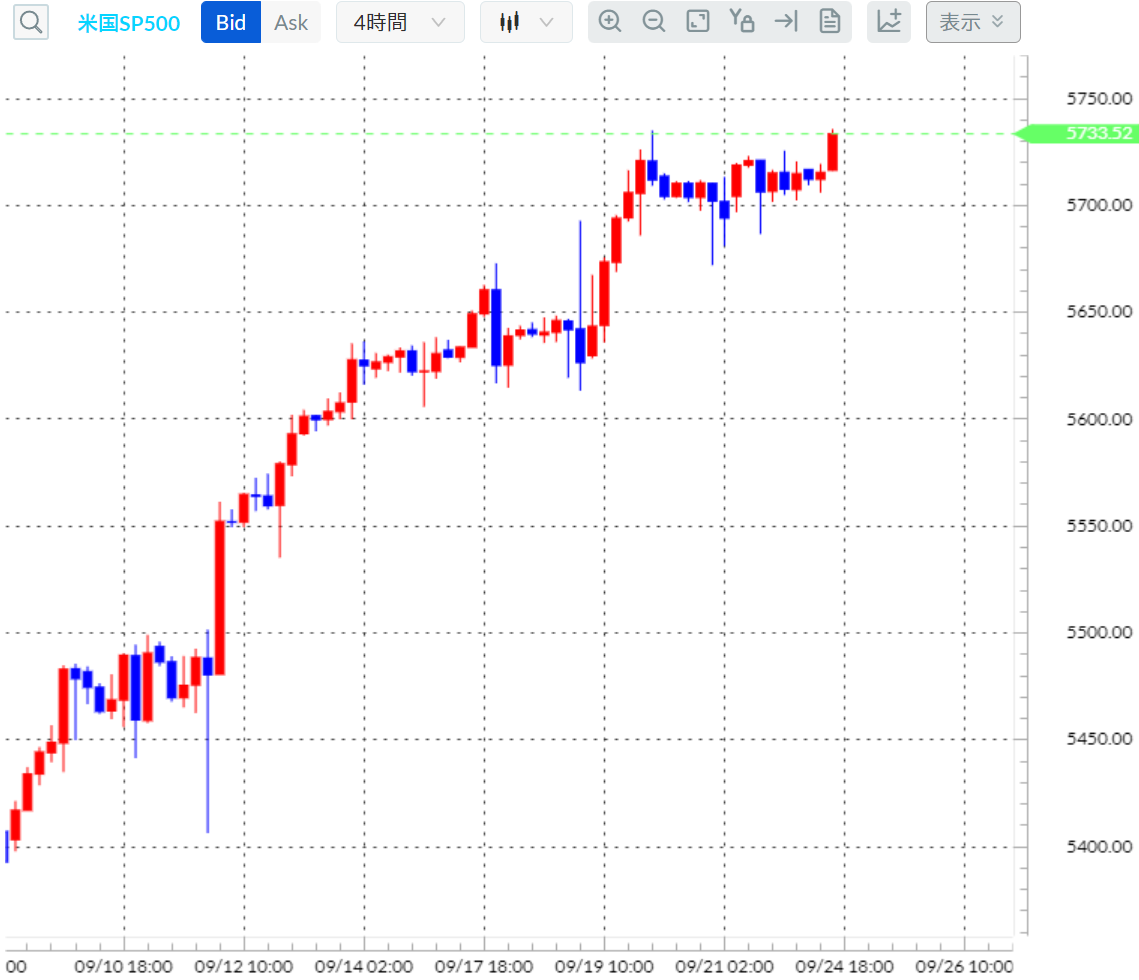Viewport: 1139px width, 980px height.
Task: Open the 表示 display dropdown
Action: click(x=973, y=23)
